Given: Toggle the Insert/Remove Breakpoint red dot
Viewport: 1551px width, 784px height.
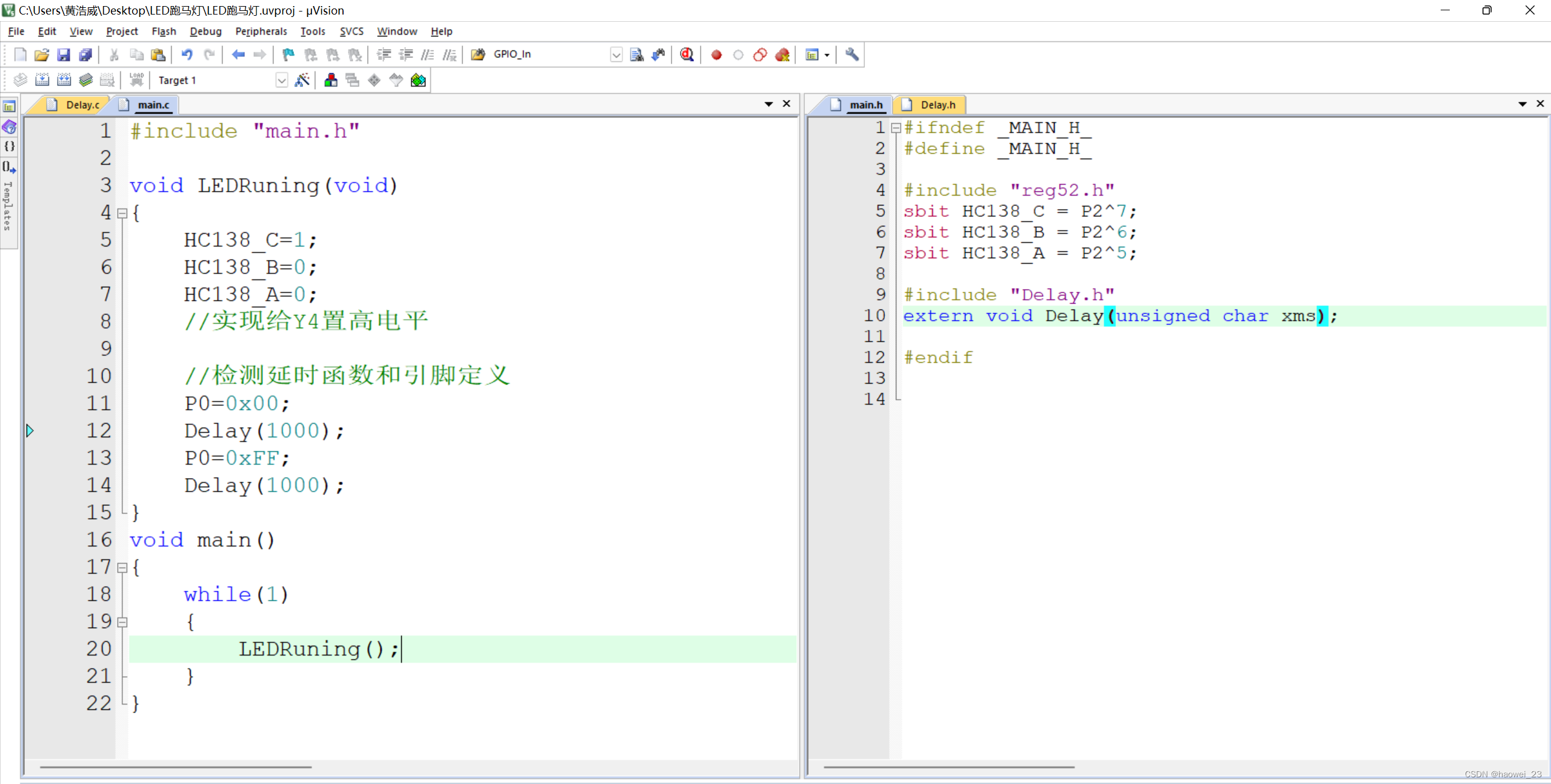Looking at the screenshot, I should pos(716,55).
